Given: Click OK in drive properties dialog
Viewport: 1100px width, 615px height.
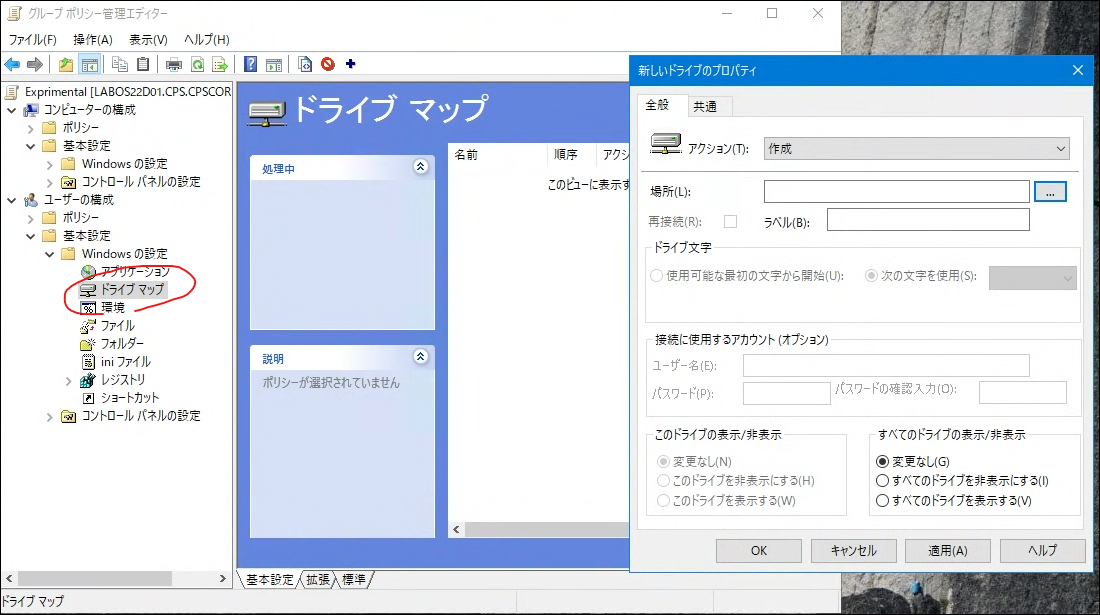Looking at the screenshot, I should 758,550.
